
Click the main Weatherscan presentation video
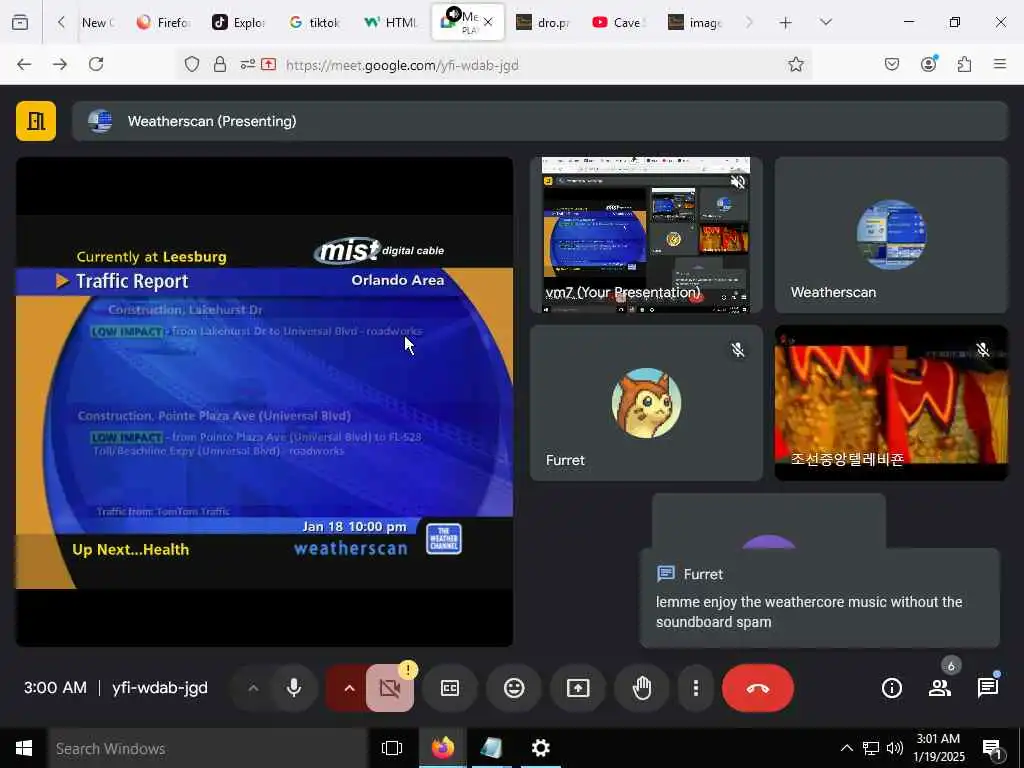click(x=264, y=402)
